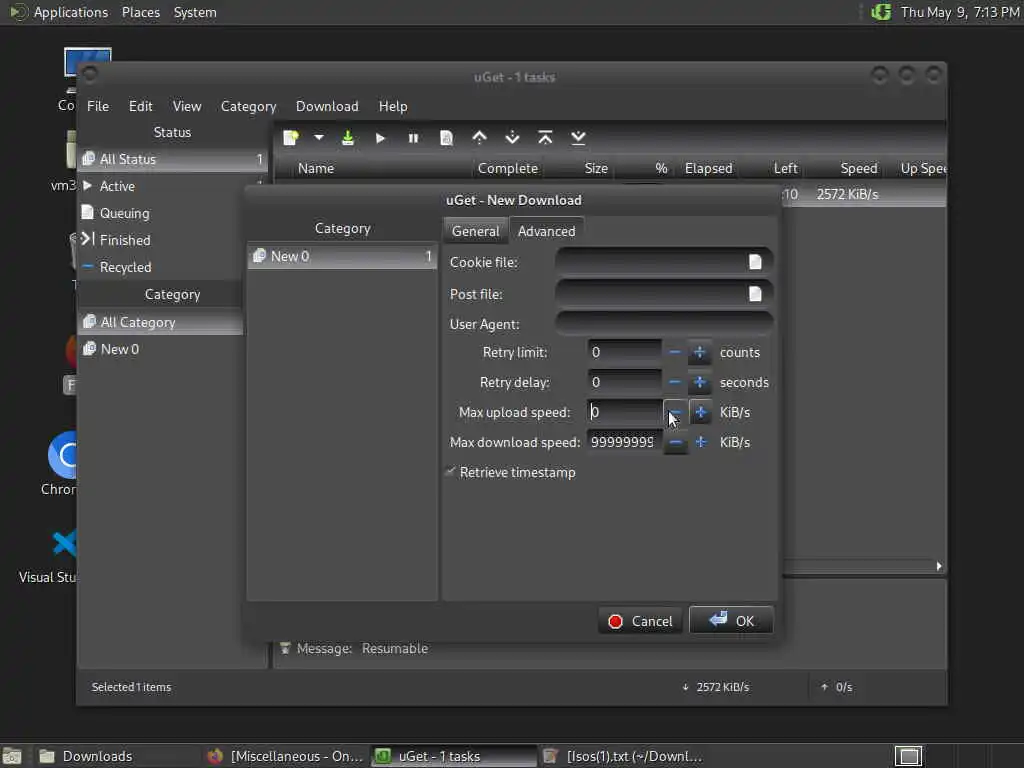The image size is (1024, 768).
Task: Select New 0 in dialog category list
Action: 342,256
